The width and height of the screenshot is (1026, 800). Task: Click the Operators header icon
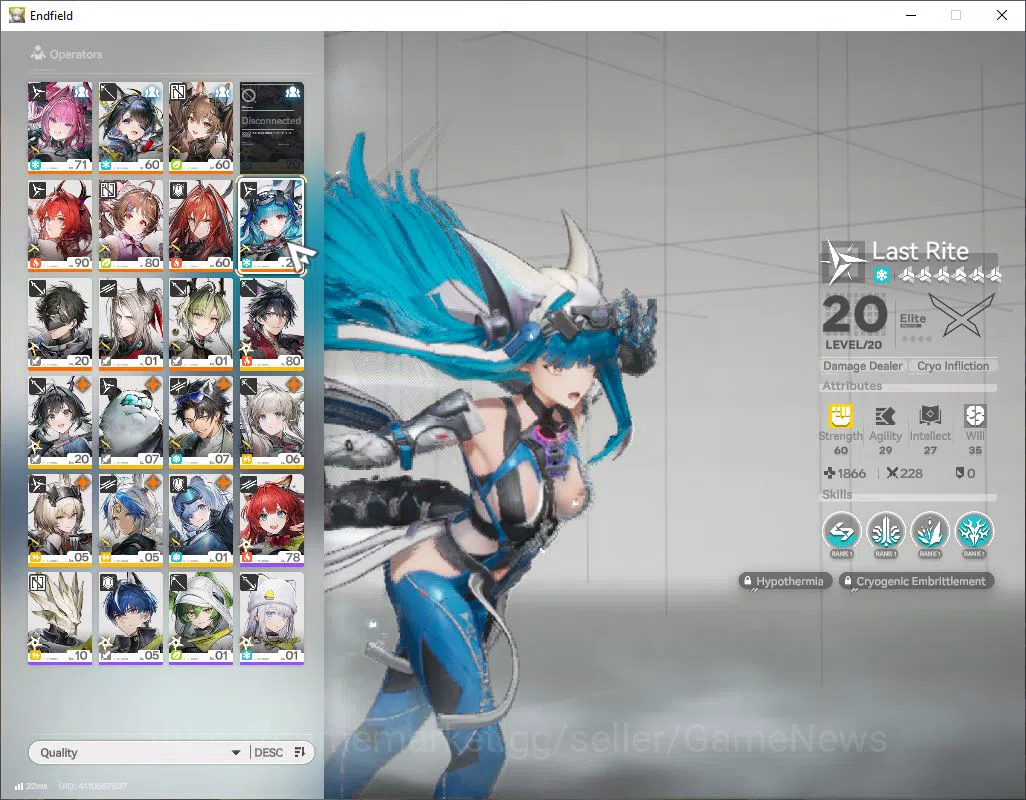(x=38, y=53)
